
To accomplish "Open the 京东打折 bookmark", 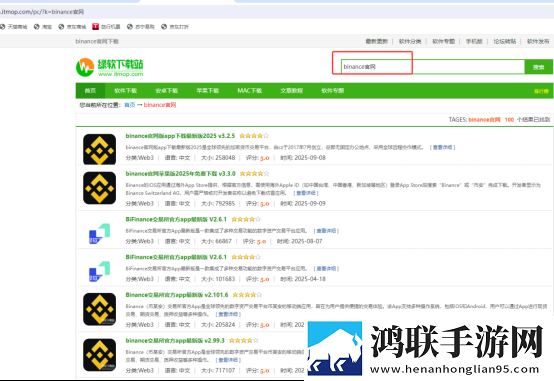I will coord(175,27).
